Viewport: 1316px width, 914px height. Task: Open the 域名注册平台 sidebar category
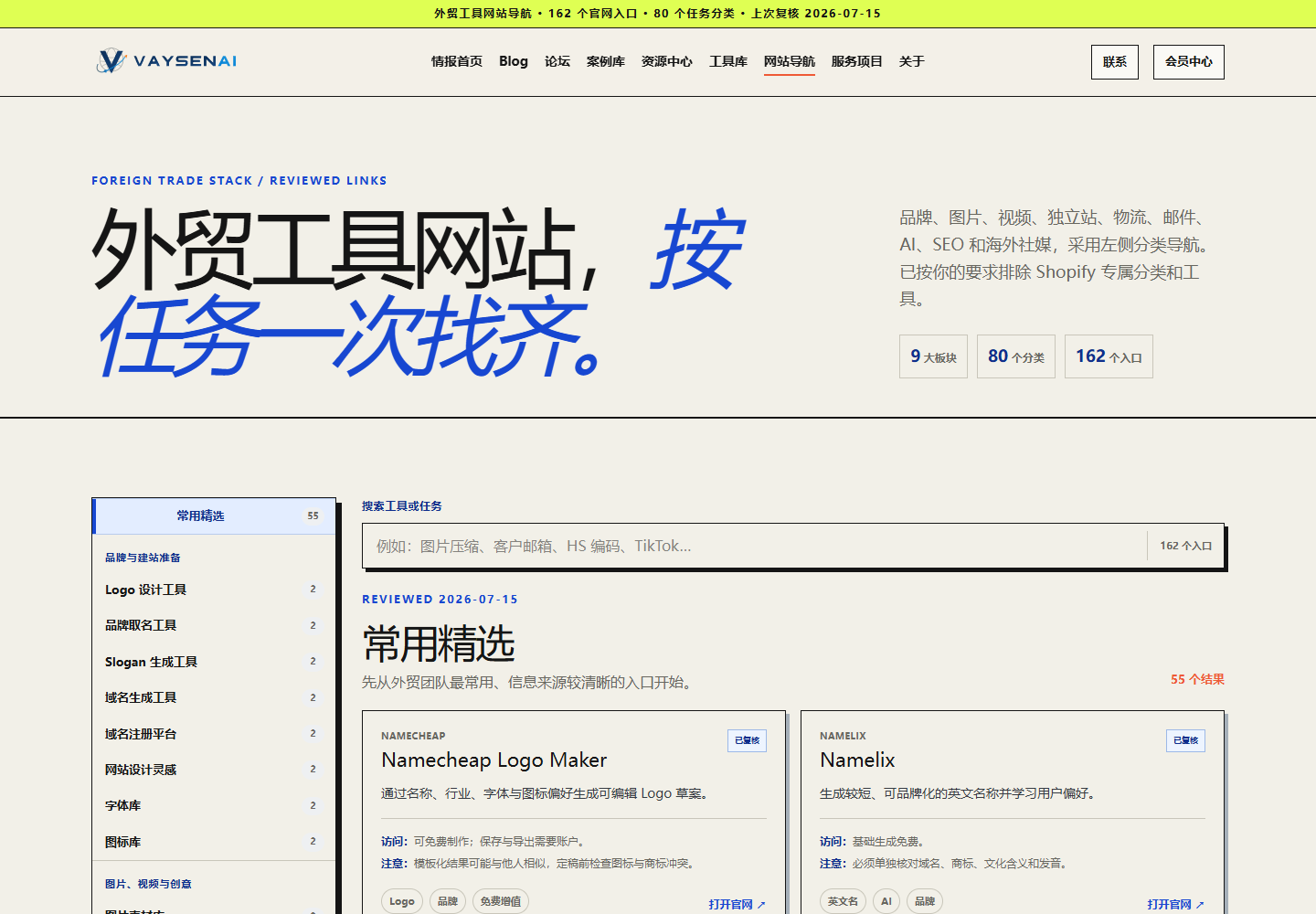click(214, 734)
